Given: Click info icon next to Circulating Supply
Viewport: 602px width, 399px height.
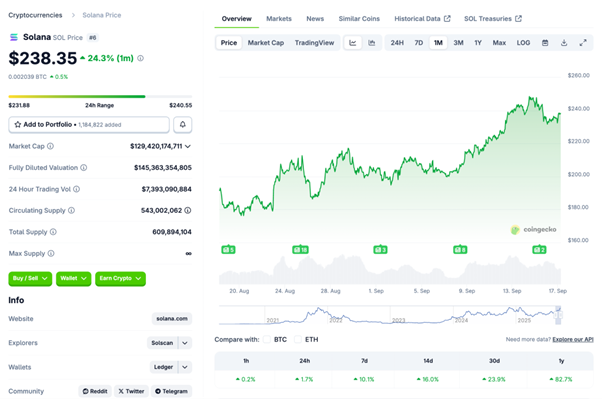Looking at the screenshot, I should 71,210.
